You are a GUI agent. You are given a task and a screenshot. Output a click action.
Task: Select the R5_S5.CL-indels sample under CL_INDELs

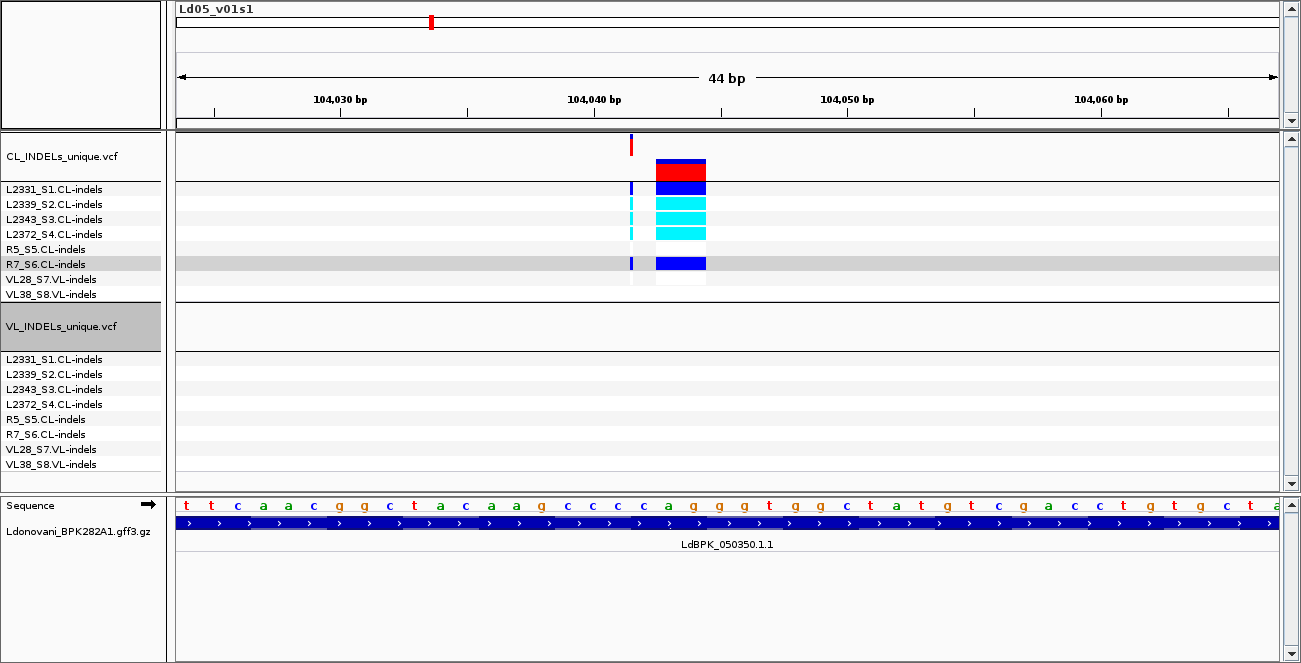(46, 249)
